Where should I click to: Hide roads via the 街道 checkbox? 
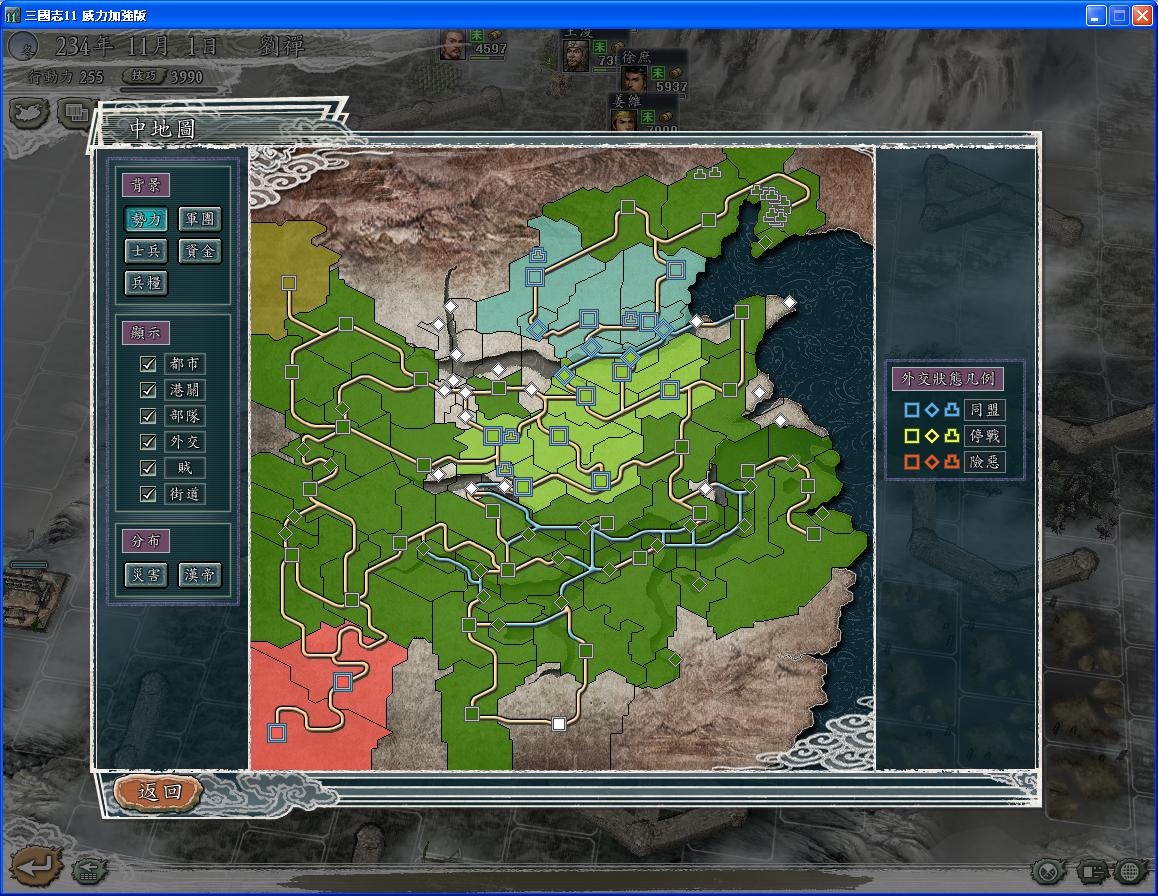click(148, 493)
